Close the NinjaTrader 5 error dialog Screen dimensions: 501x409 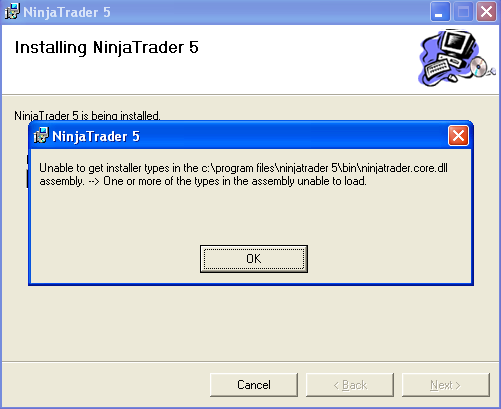458,136
